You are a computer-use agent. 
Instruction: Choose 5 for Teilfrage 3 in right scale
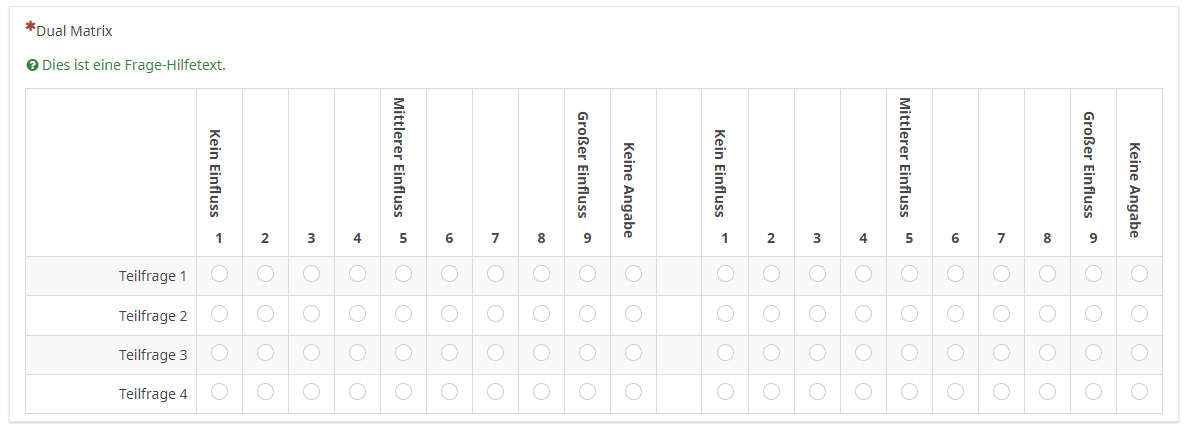pyautogui.click(x=909, y=352)
